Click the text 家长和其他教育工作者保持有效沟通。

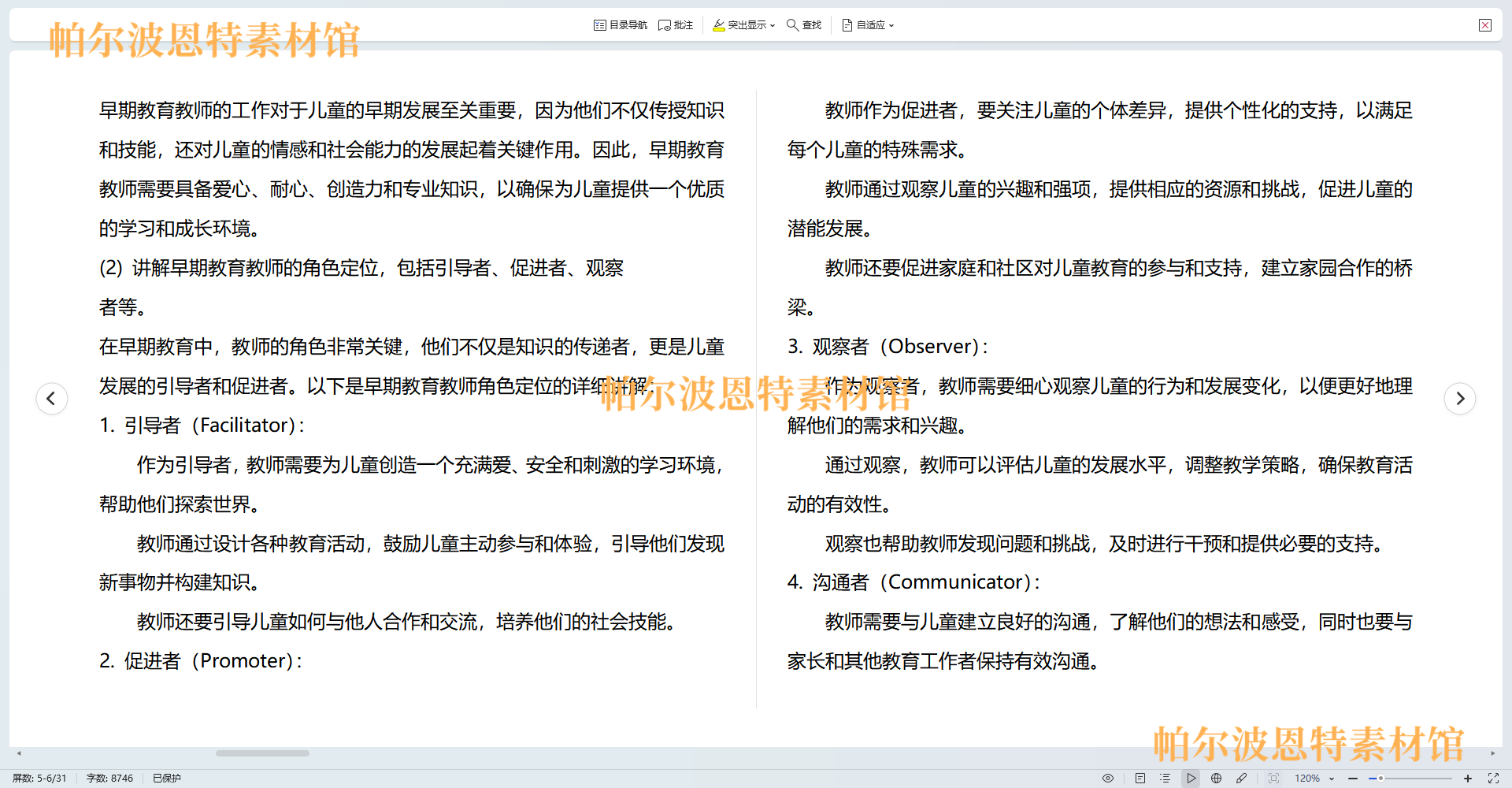point(943,661)
